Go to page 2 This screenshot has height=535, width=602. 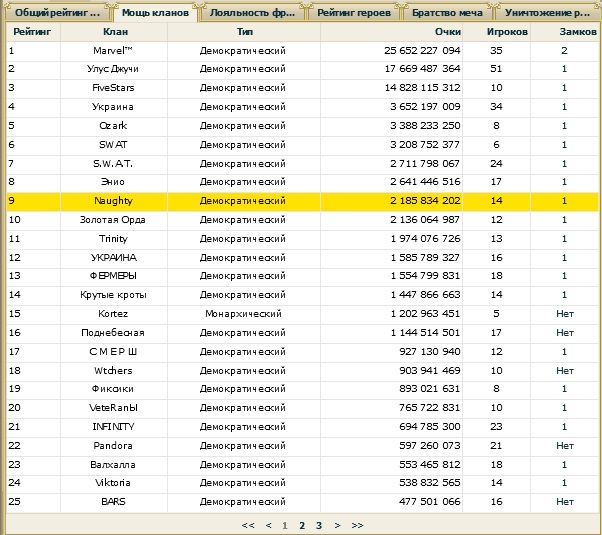point(302,525)
